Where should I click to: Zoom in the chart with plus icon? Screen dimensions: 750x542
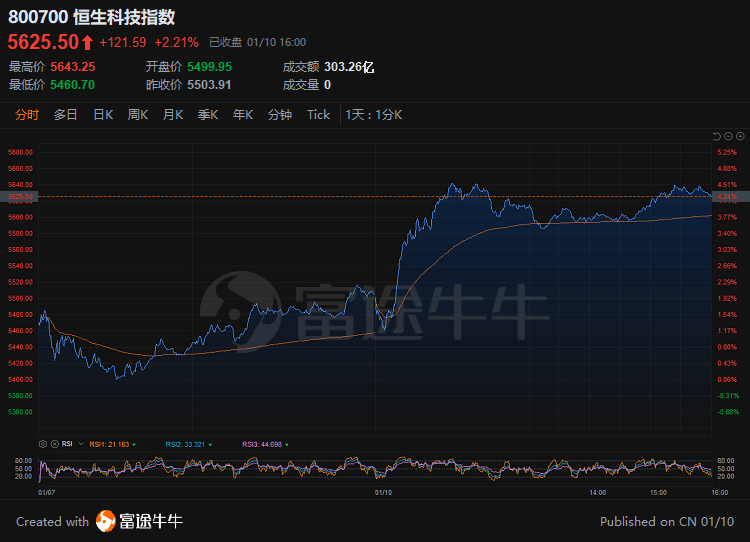(x=739, y=136)
